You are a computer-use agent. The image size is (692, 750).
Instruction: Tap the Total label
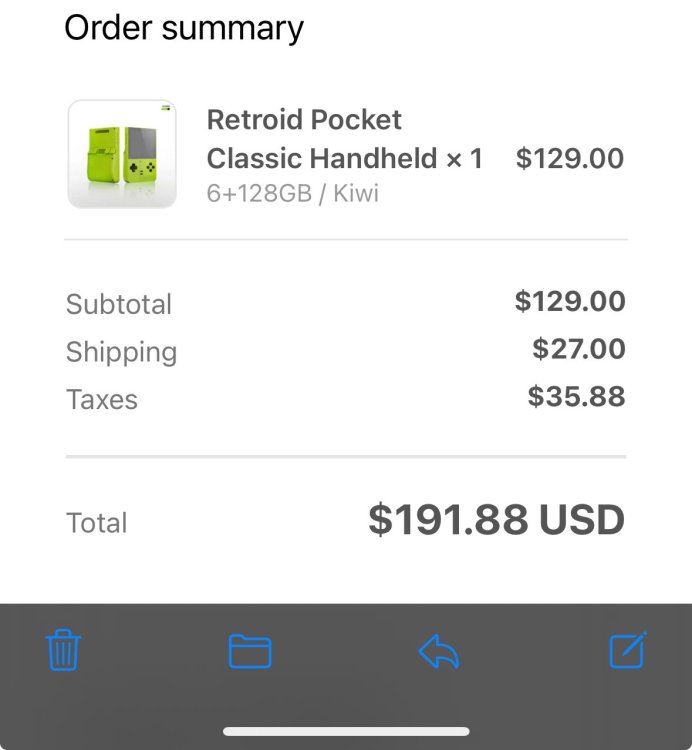coord(97,522)
